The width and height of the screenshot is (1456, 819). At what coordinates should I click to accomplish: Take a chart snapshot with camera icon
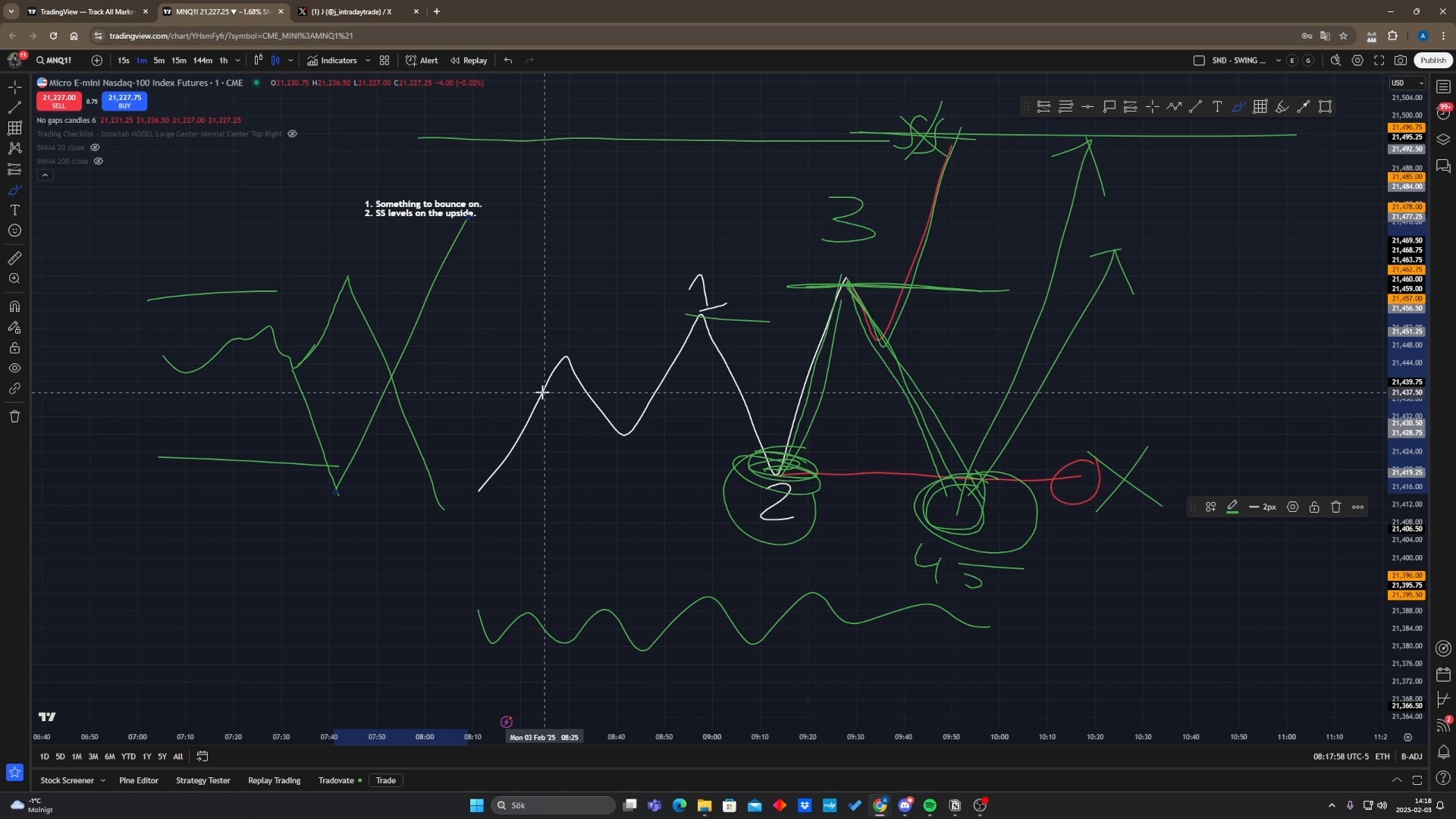[1401, 61]
